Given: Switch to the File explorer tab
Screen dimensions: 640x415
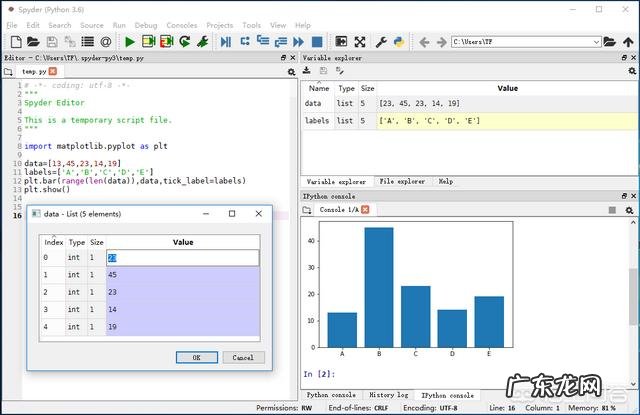Looking at the screenshot, I should (400, 181).
